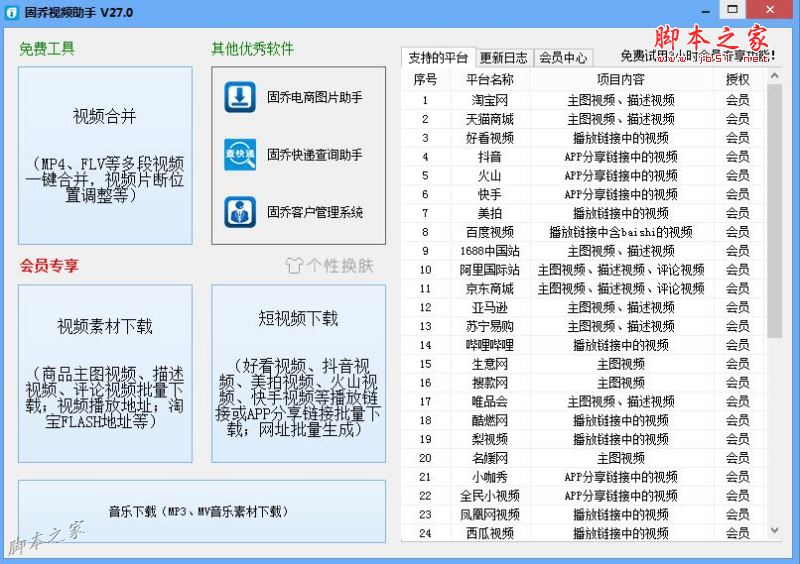Select the 全民小视频 row
The width and height of the screenshot is (800, 564).
tap(583, 496)
